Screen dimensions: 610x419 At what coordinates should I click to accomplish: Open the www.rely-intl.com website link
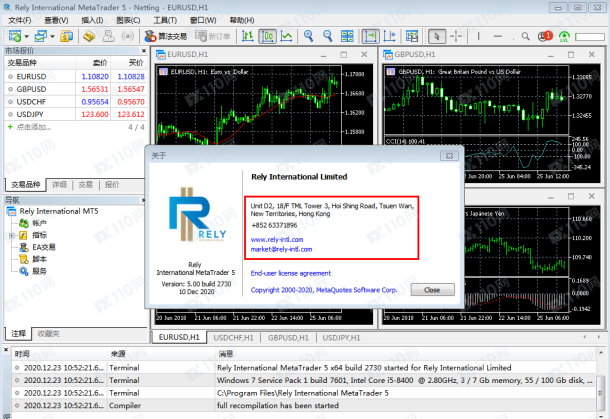coord(275,240)
